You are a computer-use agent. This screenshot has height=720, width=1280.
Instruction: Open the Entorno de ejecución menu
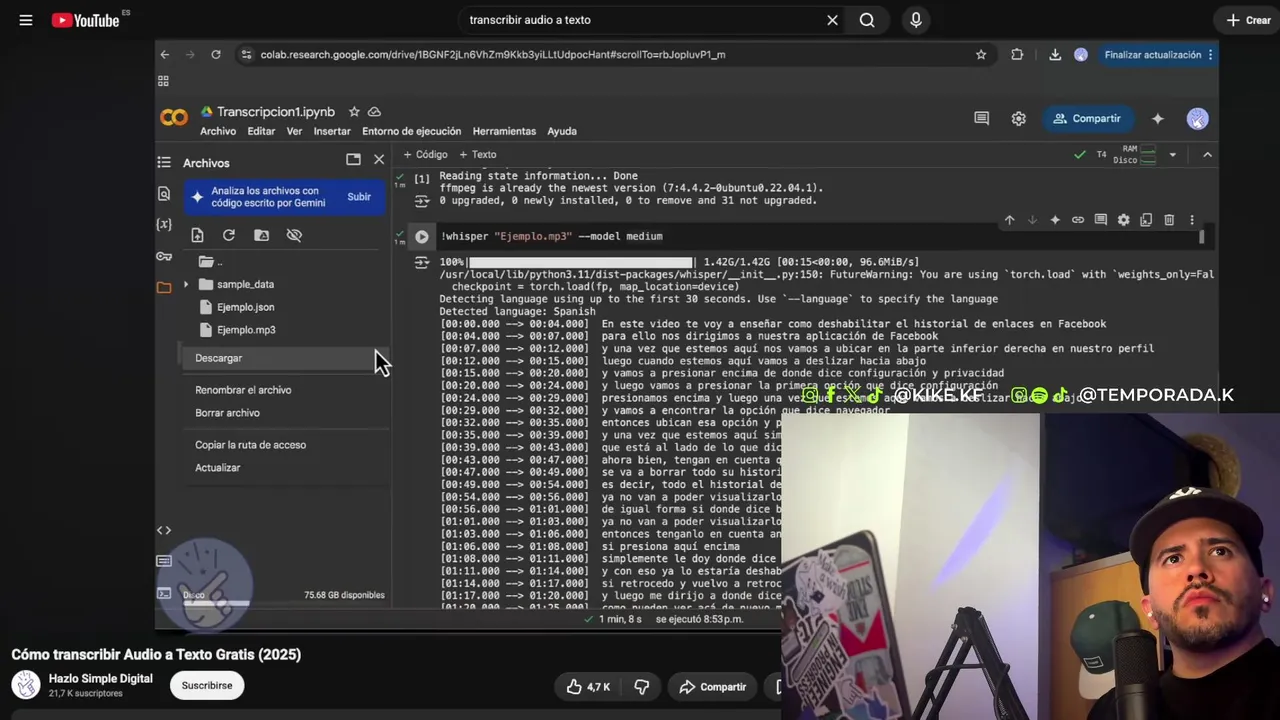point(411,131)
